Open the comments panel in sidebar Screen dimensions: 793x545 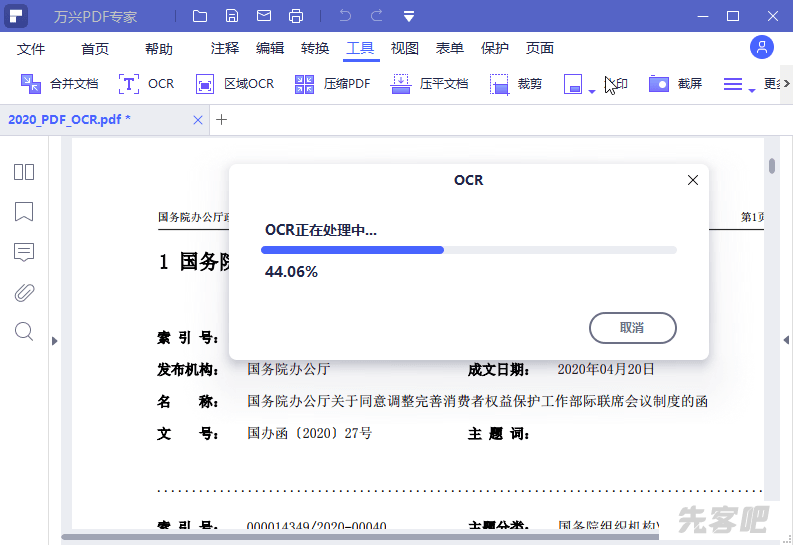[24, 252]
